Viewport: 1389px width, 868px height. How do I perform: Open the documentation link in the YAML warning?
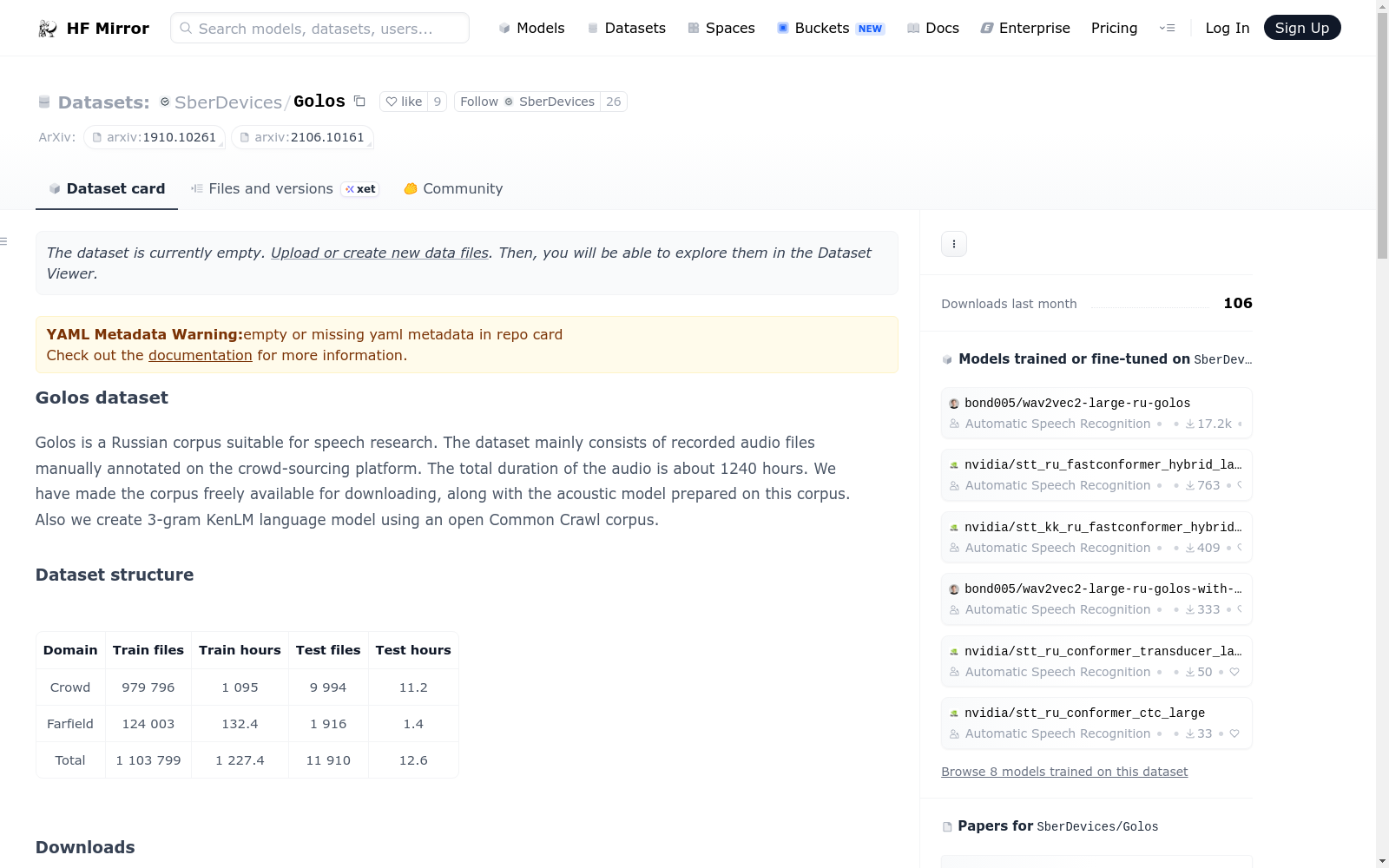point(201,355)
